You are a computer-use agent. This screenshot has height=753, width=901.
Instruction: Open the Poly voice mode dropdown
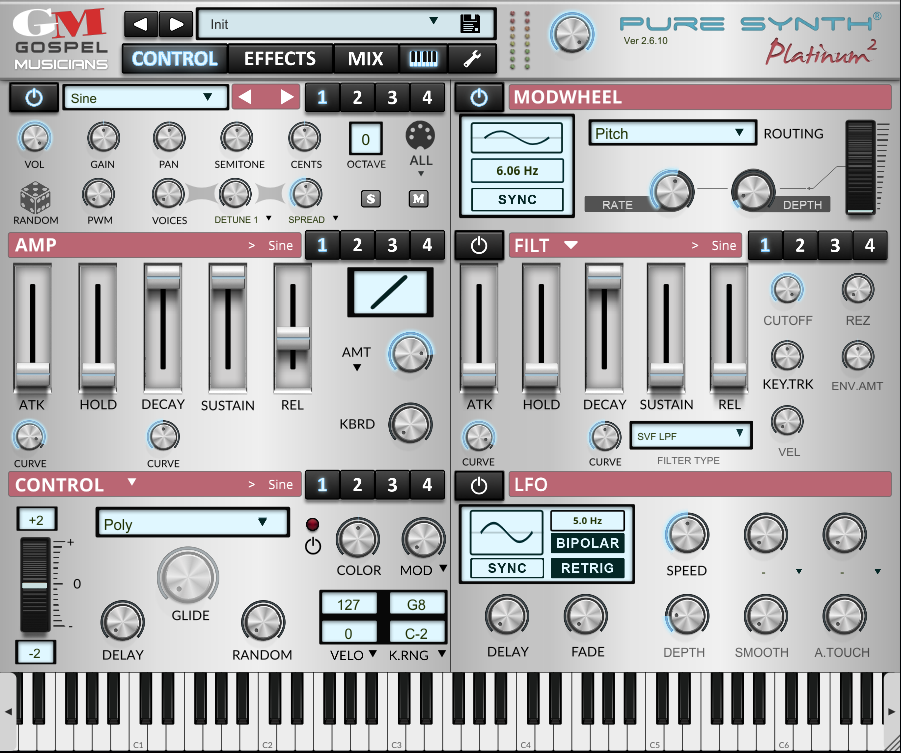pyautogui.click(x=192, y=524)
